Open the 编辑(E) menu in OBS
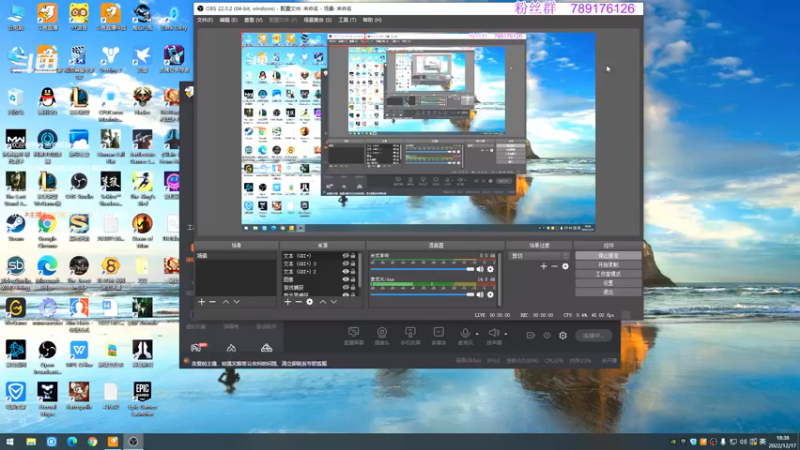 coord(228,20)
